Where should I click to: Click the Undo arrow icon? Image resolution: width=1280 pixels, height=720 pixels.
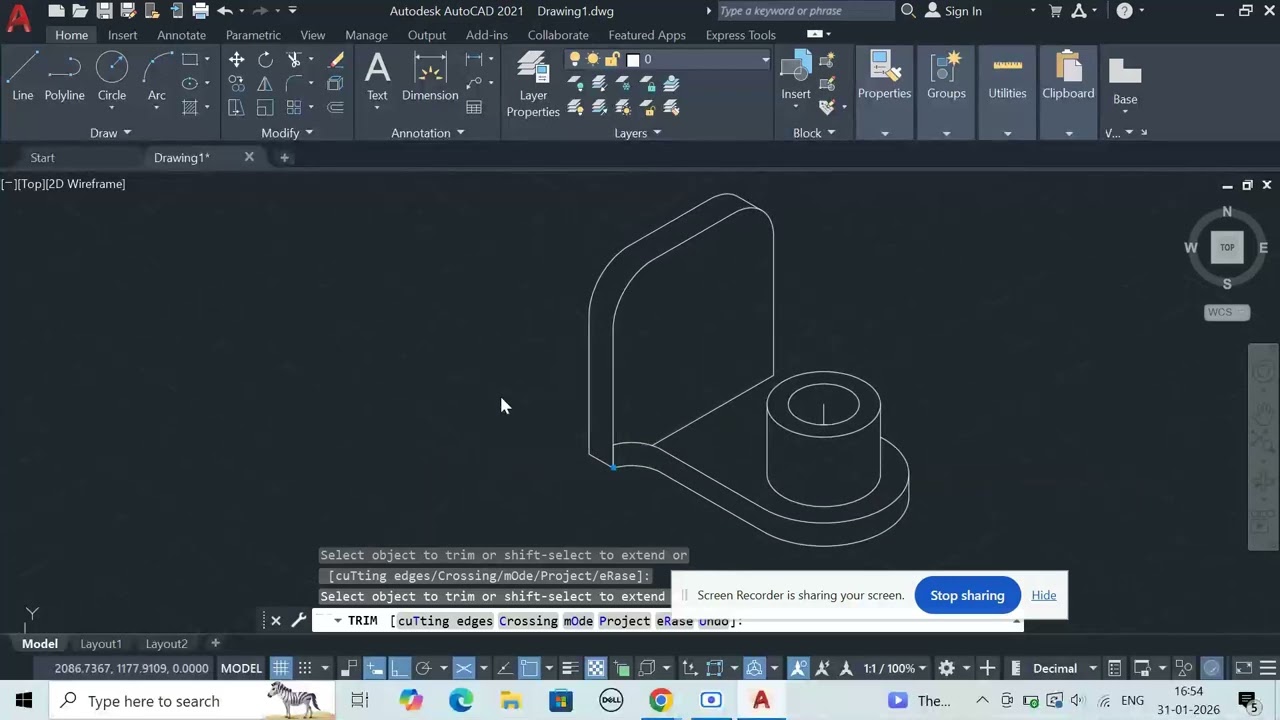[x=225, y=11]
